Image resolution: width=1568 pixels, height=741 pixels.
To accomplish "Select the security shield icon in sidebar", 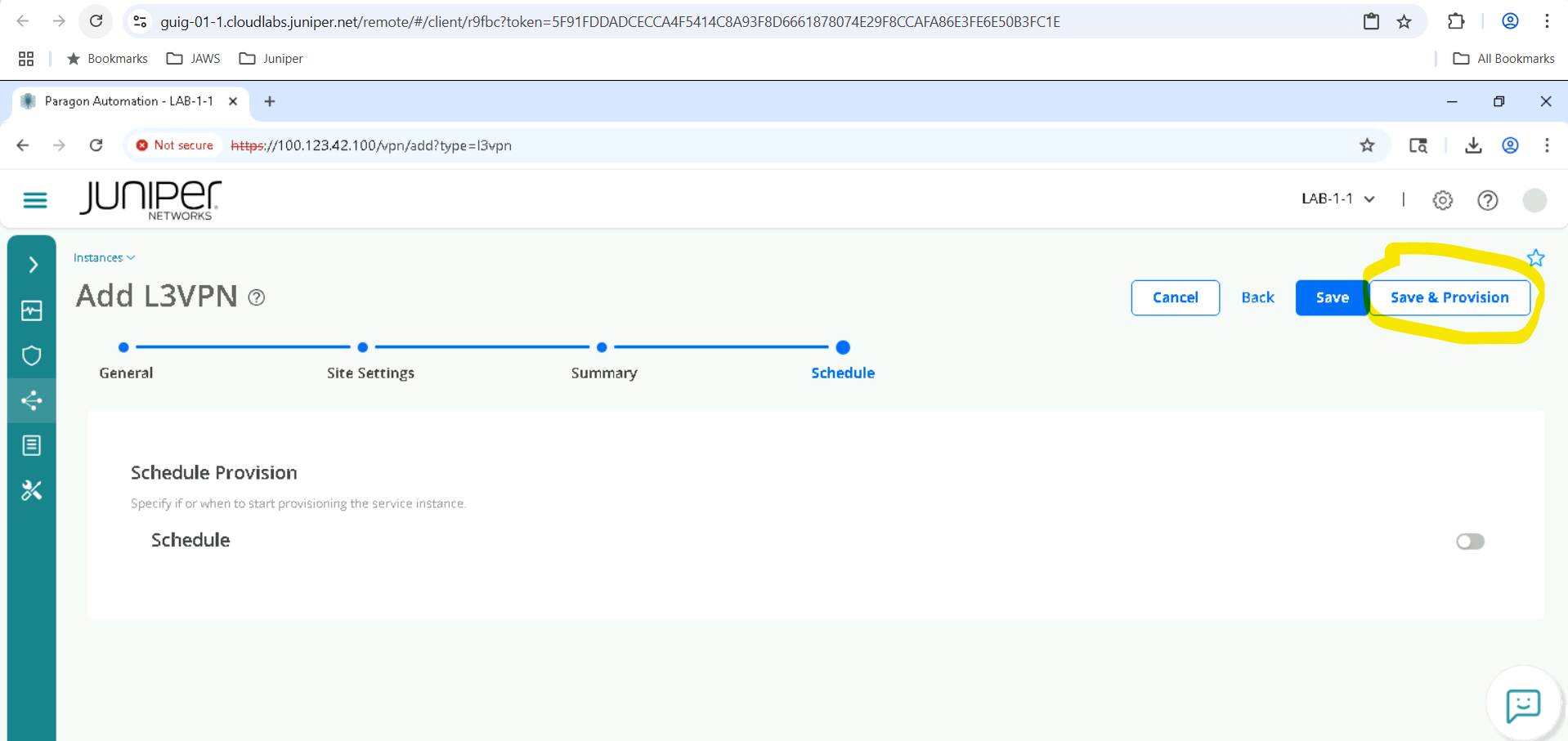I will pyautogui.click(x=31, y=355).
